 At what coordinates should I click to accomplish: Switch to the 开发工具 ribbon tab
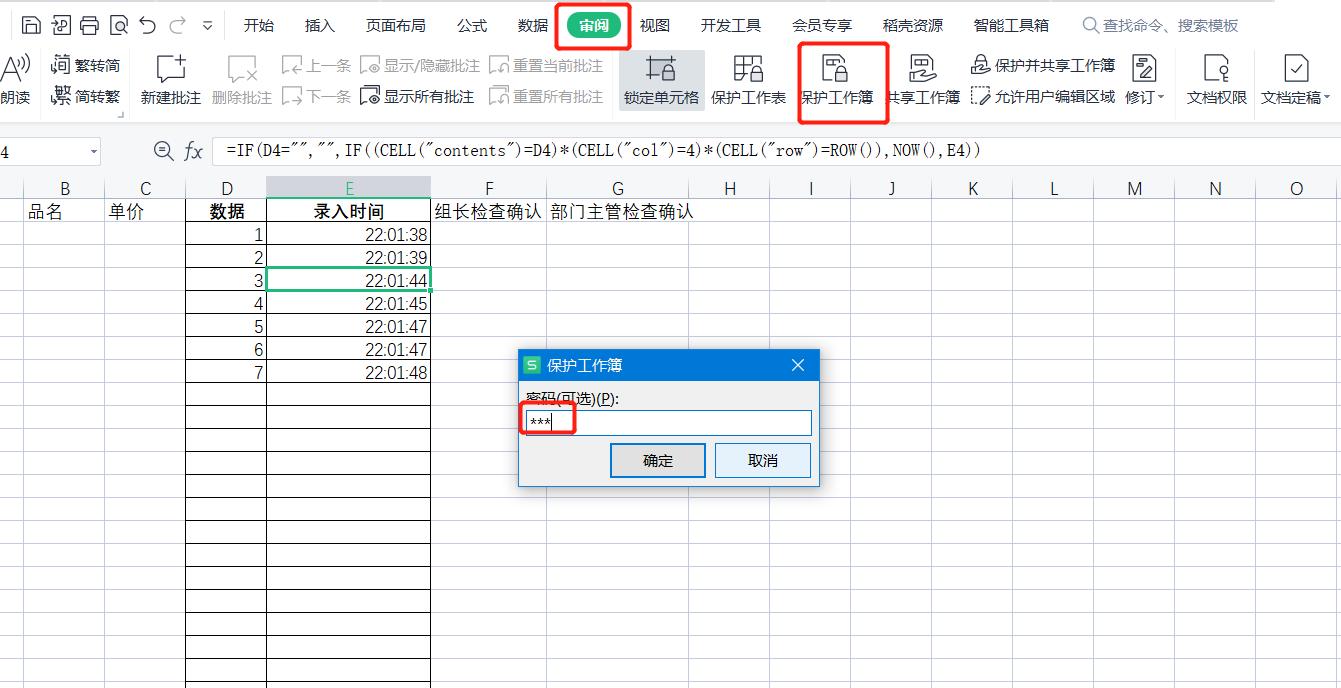click(x=731, y=25)
